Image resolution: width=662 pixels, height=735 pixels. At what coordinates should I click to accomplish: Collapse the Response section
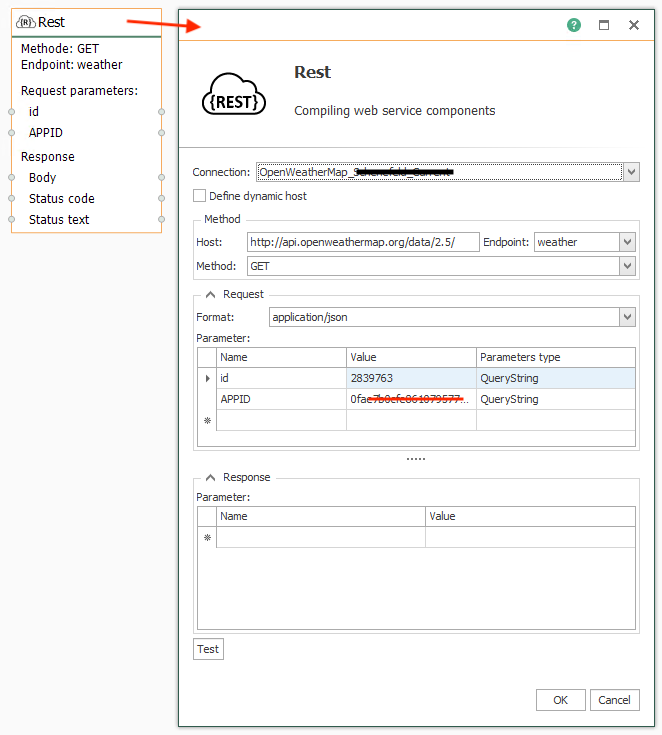[211, 477]
